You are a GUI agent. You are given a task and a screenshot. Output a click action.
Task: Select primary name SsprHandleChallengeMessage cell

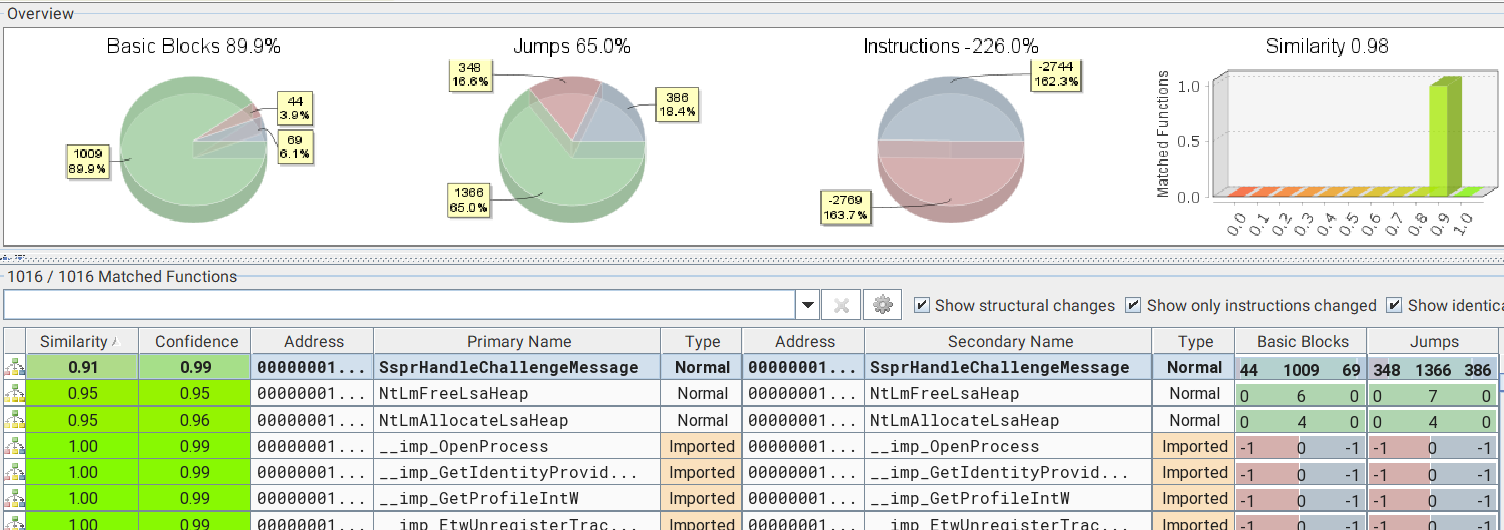tap(517, 367)
